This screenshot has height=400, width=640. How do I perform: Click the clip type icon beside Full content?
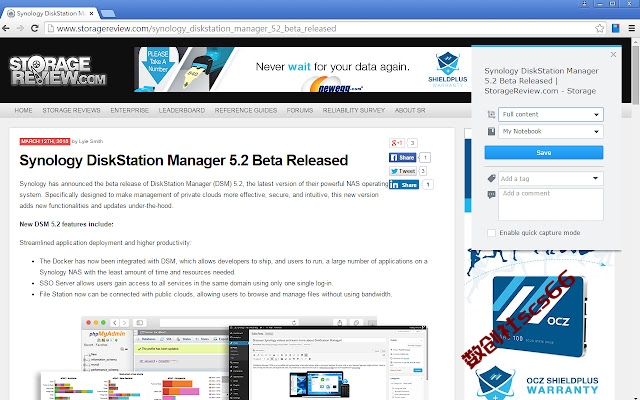coord(491,114)
